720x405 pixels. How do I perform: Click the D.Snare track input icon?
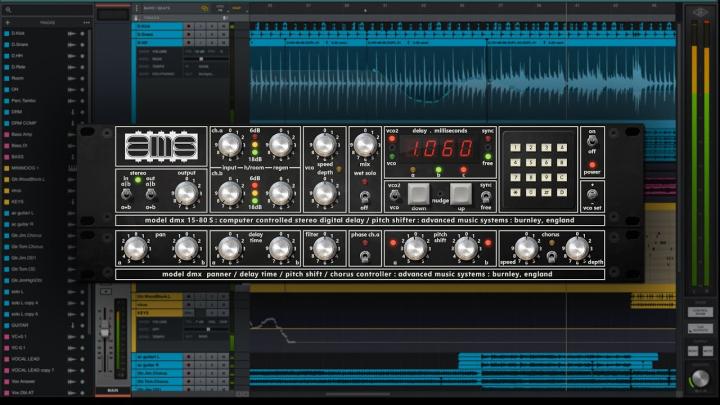click(72, 45)
